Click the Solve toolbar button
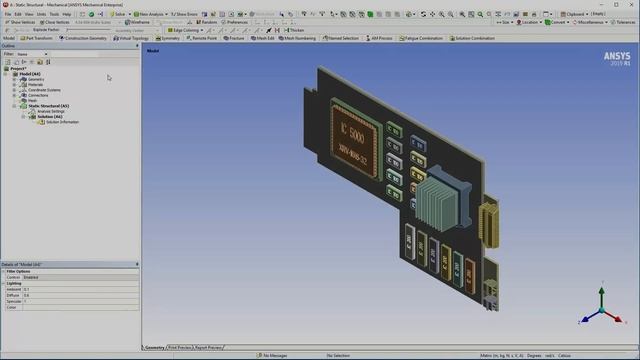 coord(118,14)
